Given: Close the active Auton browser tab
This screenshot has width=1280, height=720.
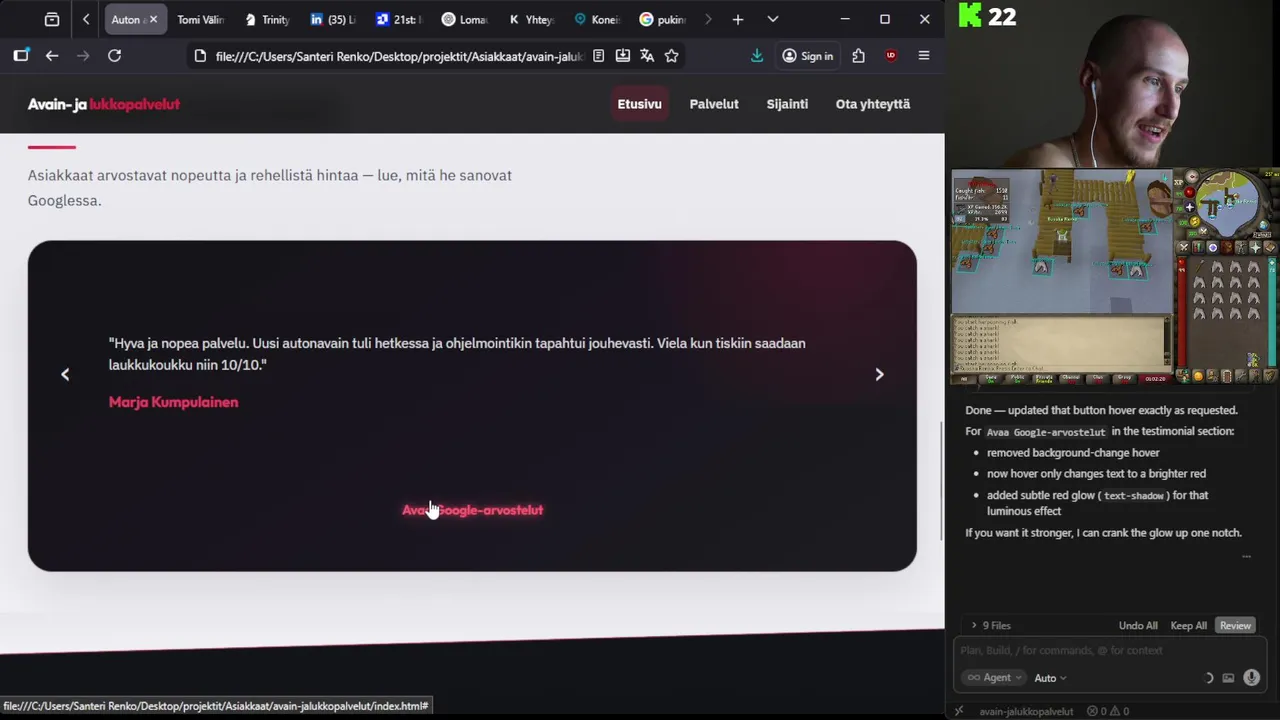Looking at the screenshot, I should (x=153, y=19).
